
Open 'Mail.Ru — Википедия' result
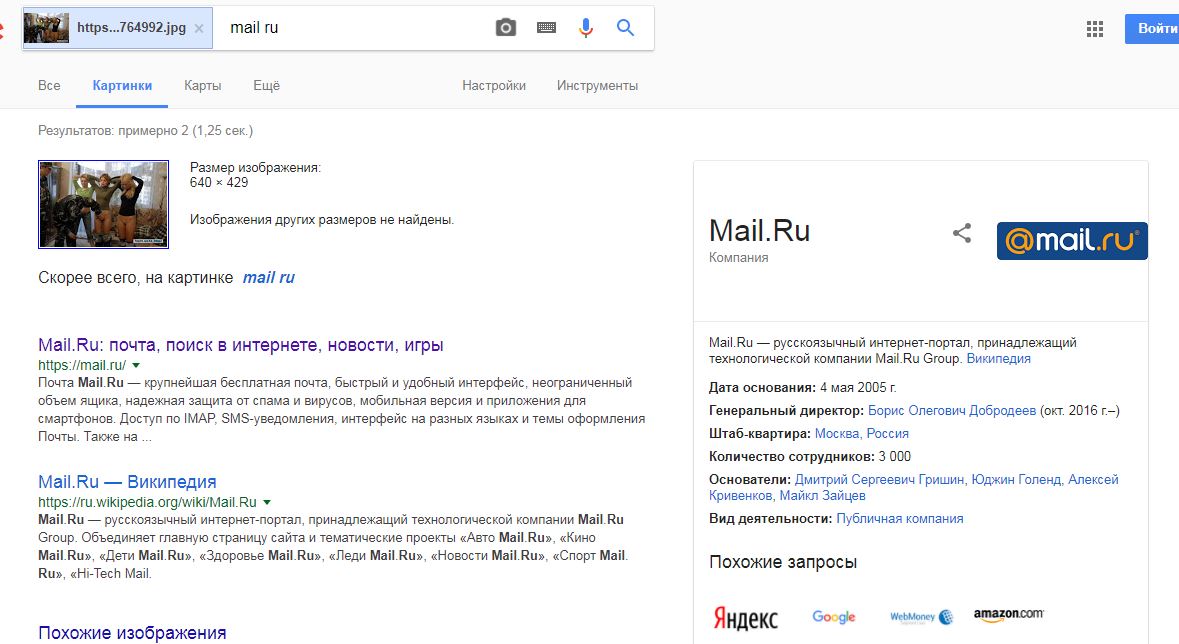pyautogui.click(x=127, y=482)
